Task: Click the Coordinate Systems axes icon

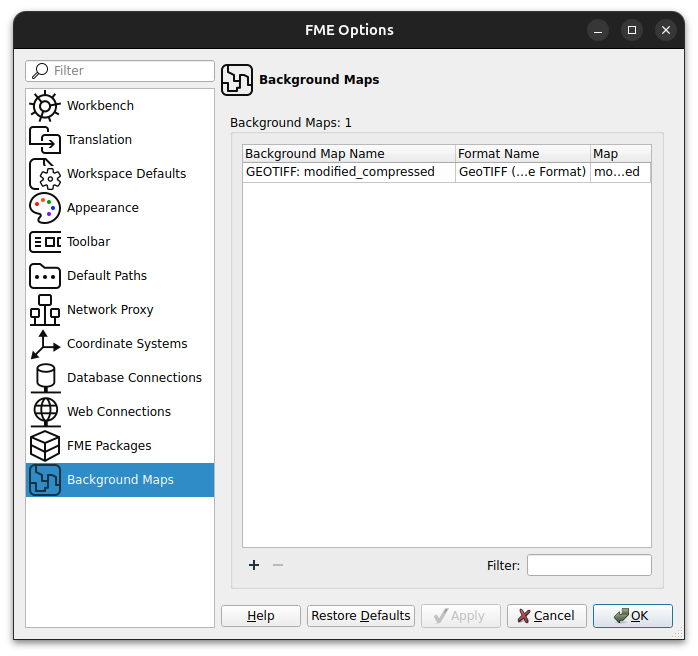Action: (x=45, y=344)
